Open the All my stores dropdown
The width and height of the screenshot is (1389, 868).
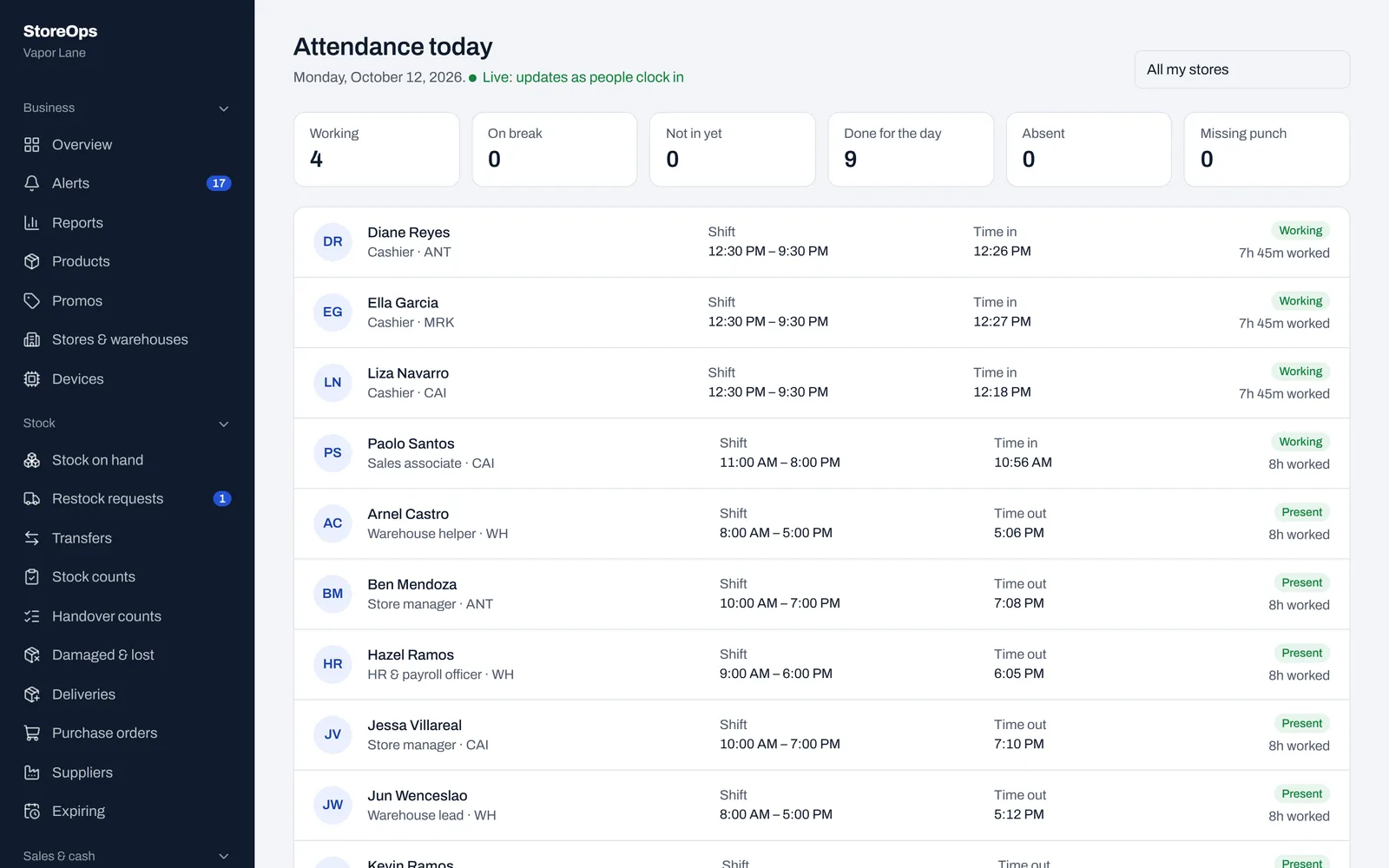click(x=1241, y=69)
